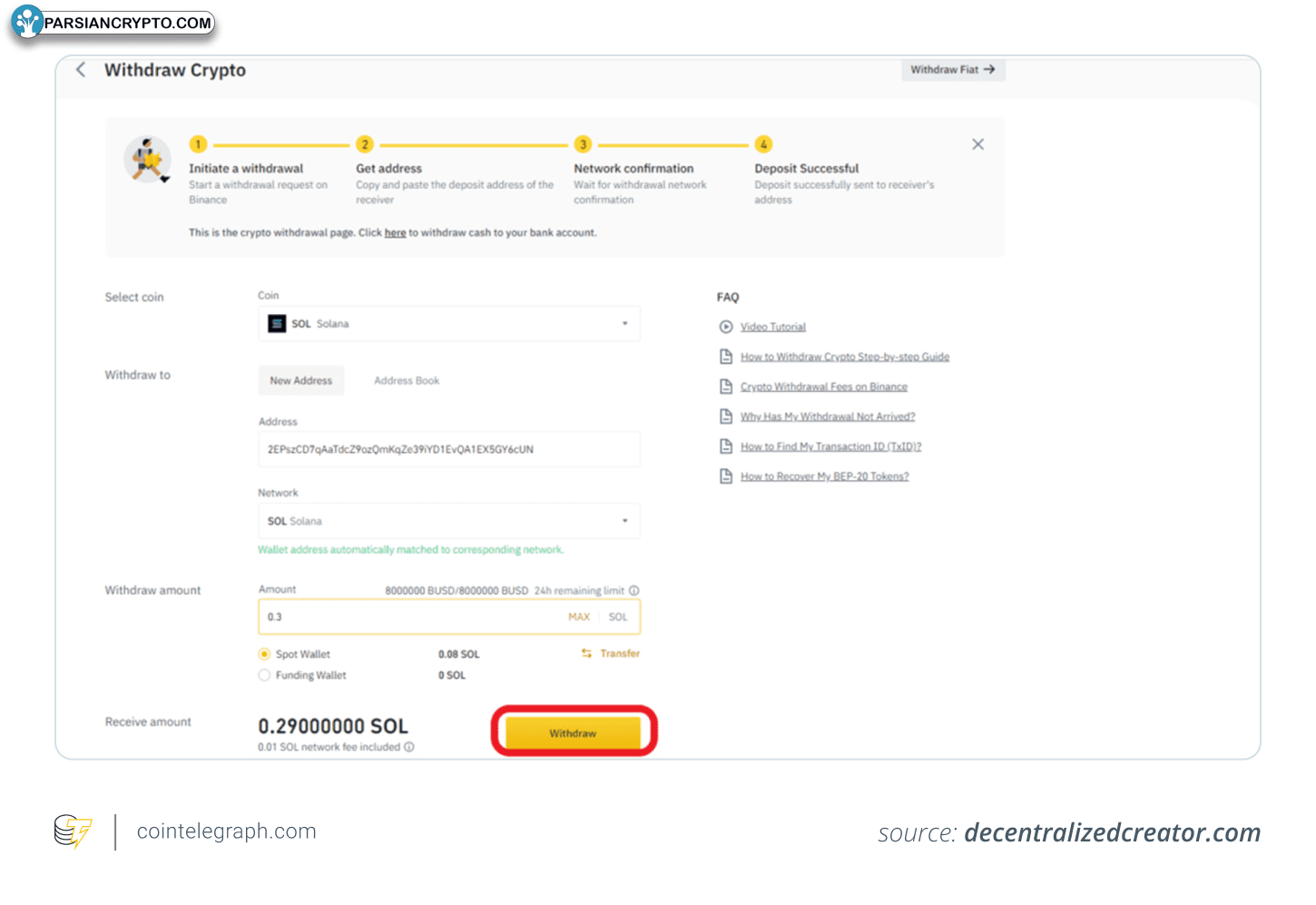1316x905 pixels.
Task: Click inside the Address input field
Action: coord(449,449)
